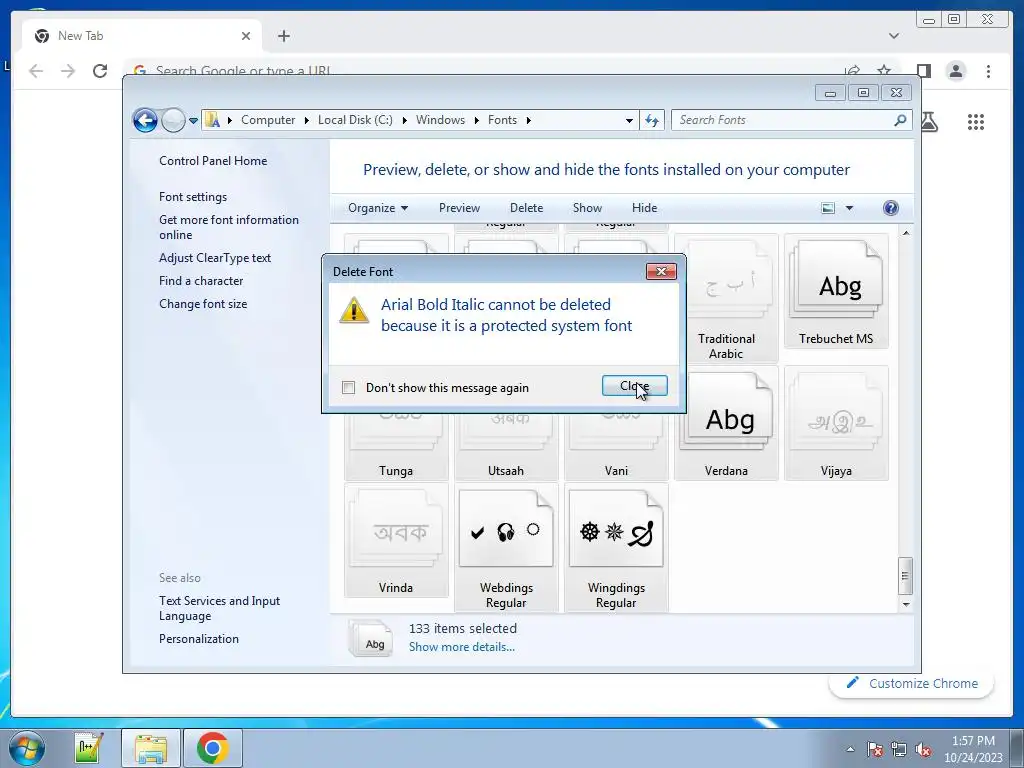Image resolution: width=1024 pixels, height=768 pixels.
Task: Click the font list scrollbar thumb
Action: 905,575
